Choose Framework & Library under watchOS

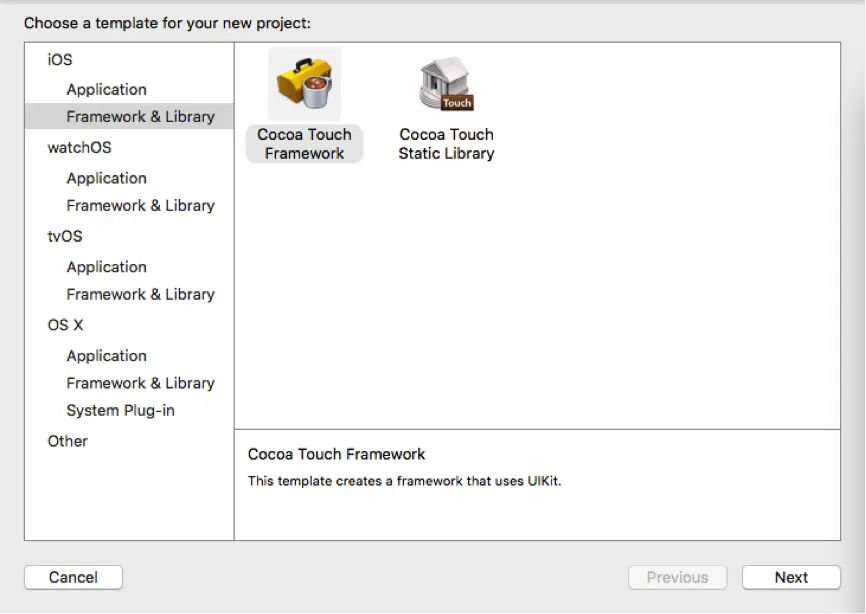point(140,205)
